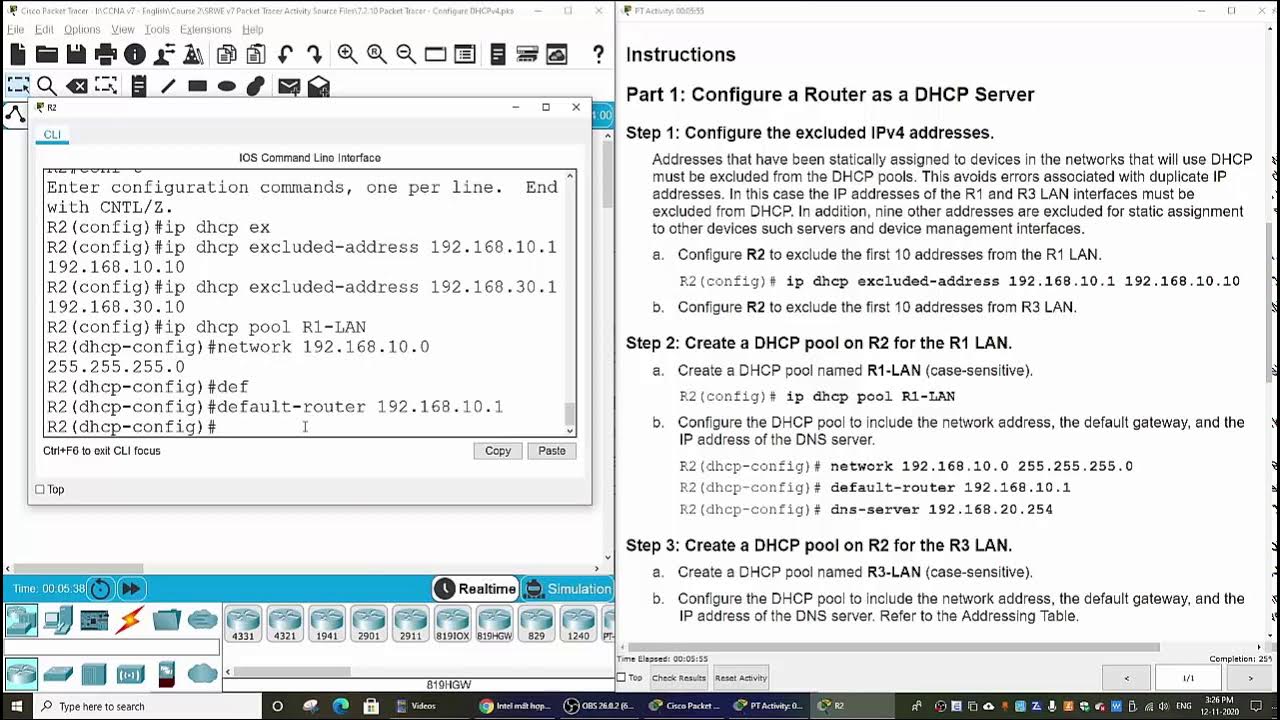Go to next instruction page arrow
Image resolution: width=1280 pixels, height=720 pixels.
click(x=1249, y=678)
